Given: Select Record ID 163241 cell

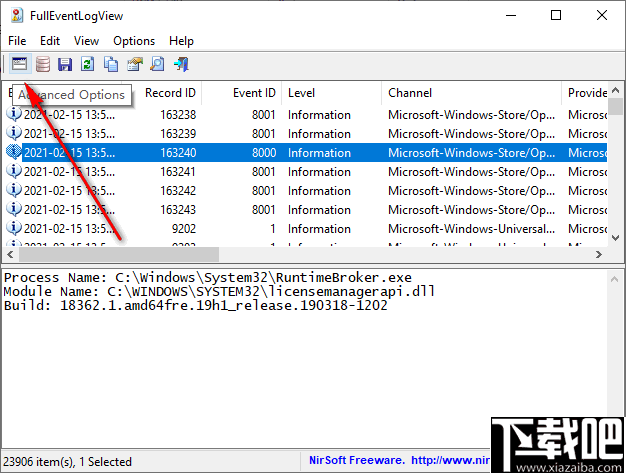Looking at the screenshot, I should coord(178,172).
